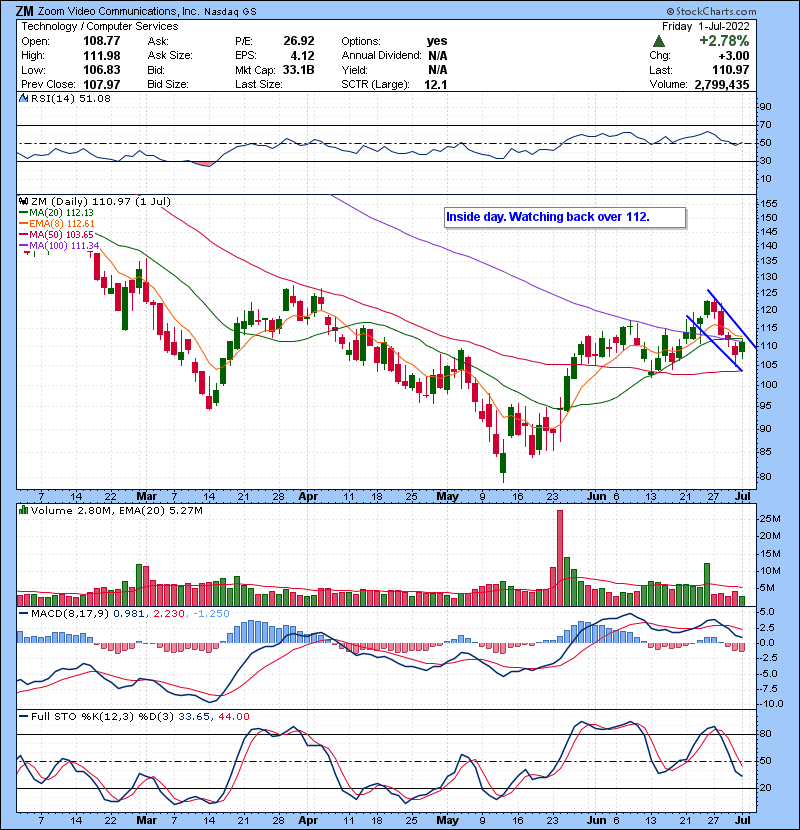Click the Zoom Video Communications, Inc. name

pyautogui.click(x=118, y=12)
